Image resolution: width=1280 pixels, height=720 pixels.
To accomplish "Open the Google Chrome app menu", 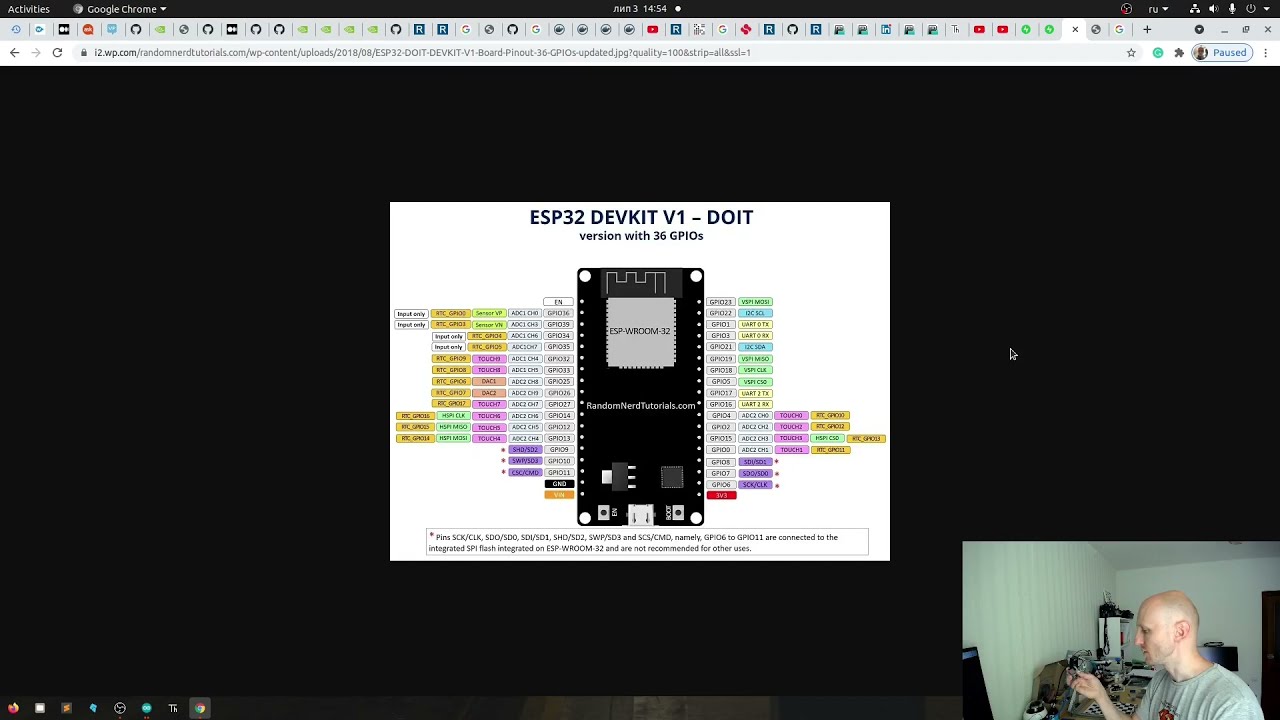I will point(120,9).
